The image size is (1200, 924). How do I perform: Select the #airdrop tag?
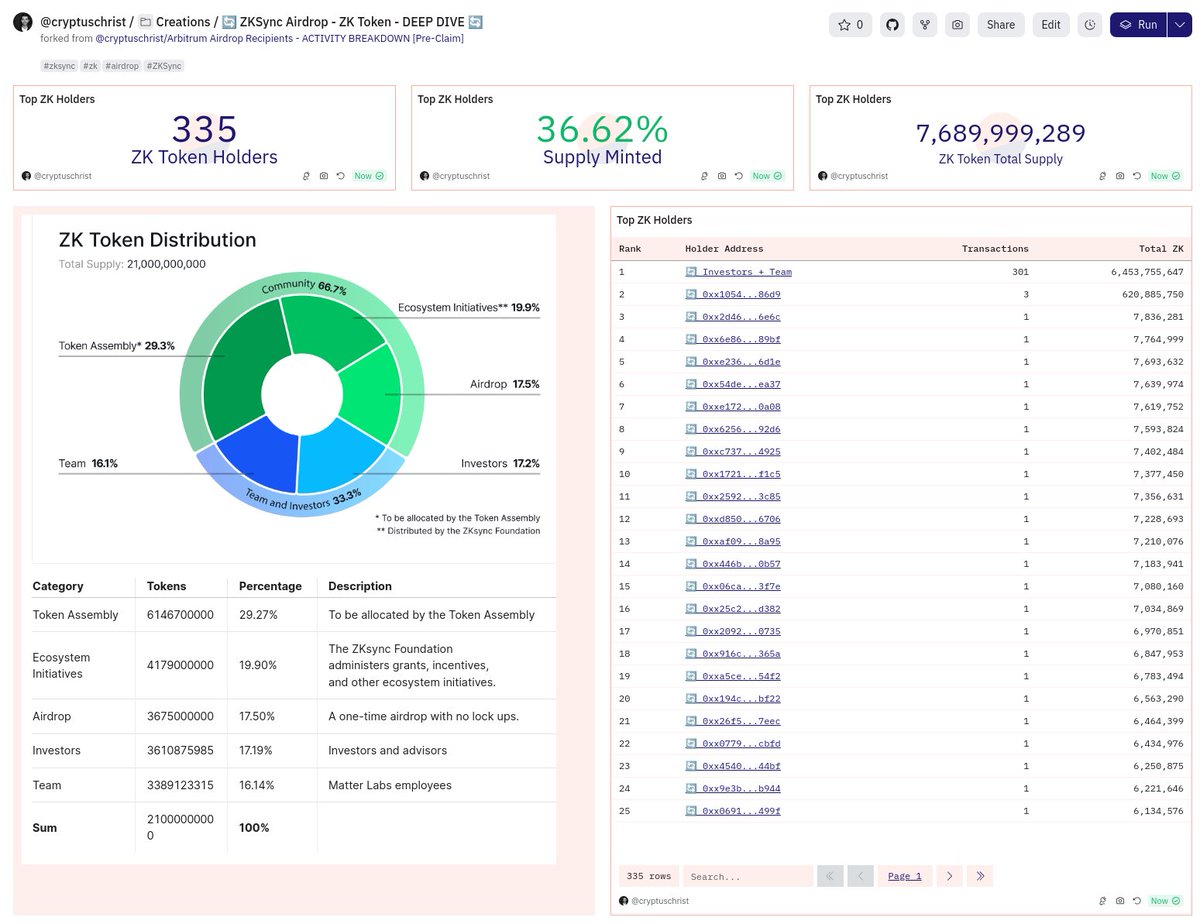point(122,66)
